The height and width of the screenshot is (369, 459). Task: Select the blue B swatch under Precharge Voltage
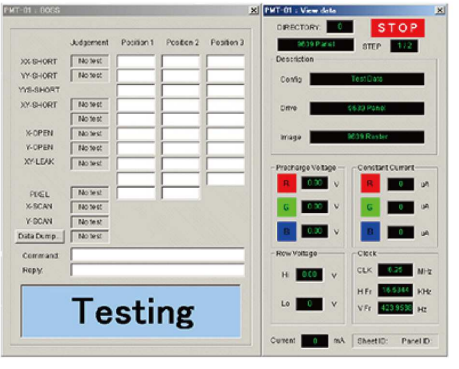287,231
